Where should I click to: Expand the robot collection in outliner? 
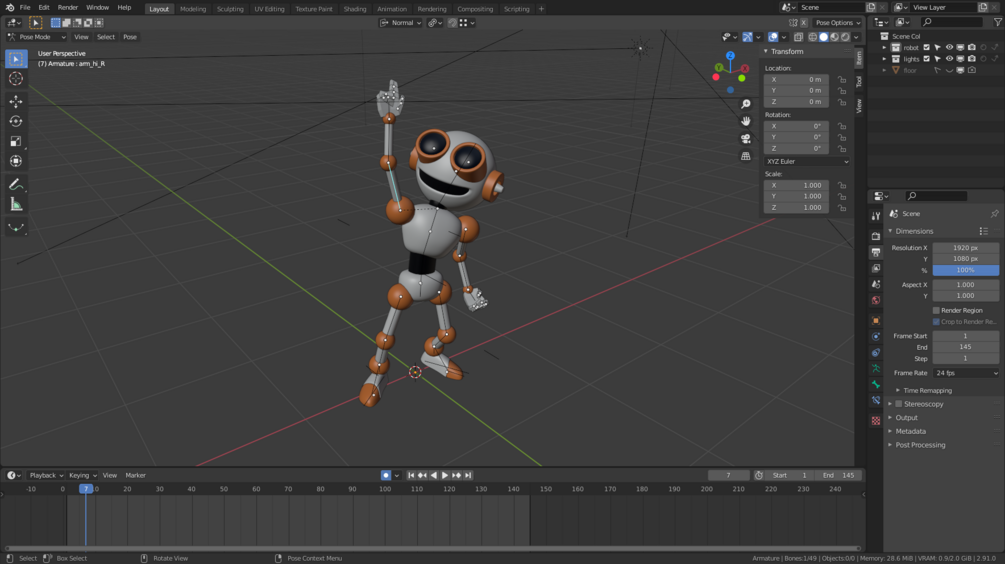[885, 47]
